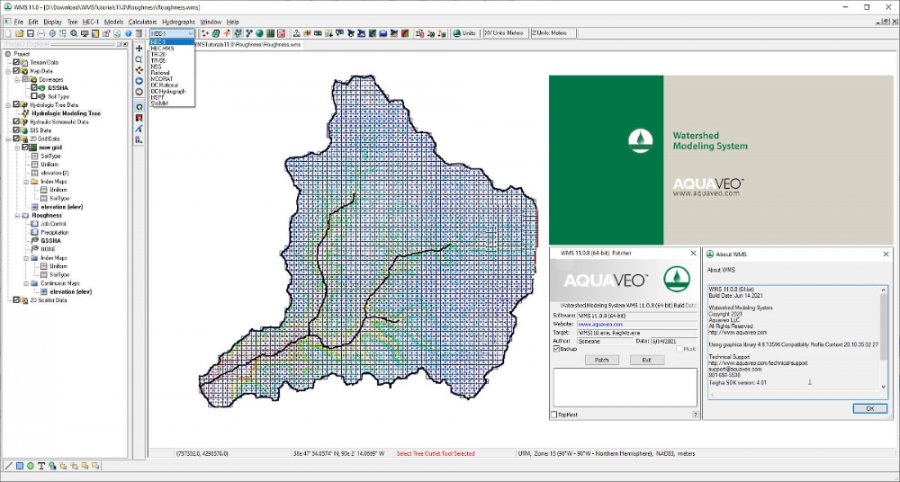Click the text T tool in bottom toolbar
The height and width of the screenshot is (482, 900).
[41, 465]
